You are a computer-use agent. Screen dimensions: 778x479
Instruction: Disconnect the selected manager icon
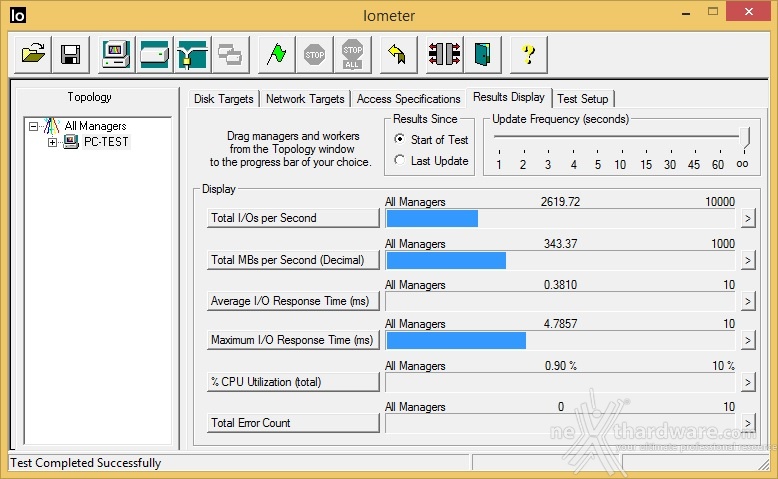coord(445,54)
